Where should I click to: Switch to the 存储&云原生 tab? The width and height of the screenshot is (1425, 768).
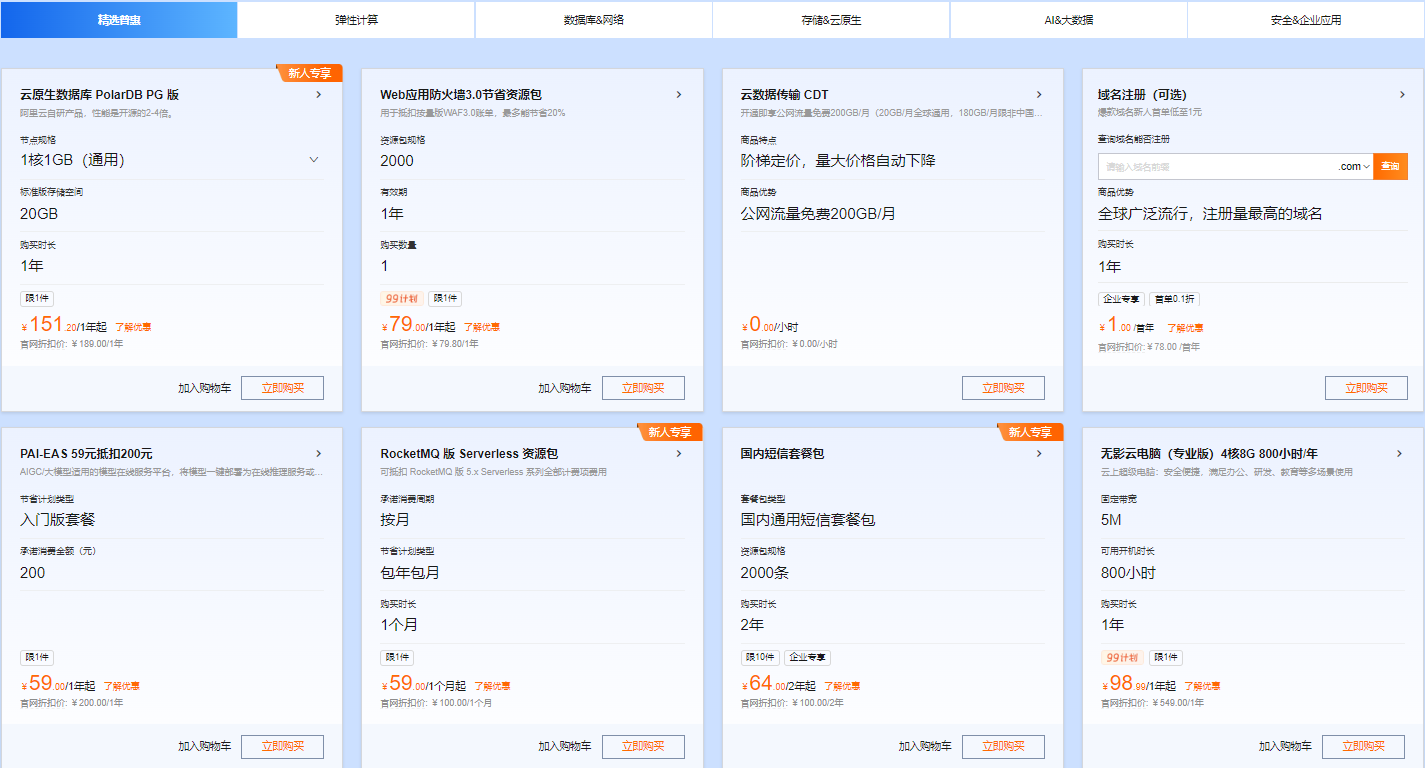coord(831,20)
